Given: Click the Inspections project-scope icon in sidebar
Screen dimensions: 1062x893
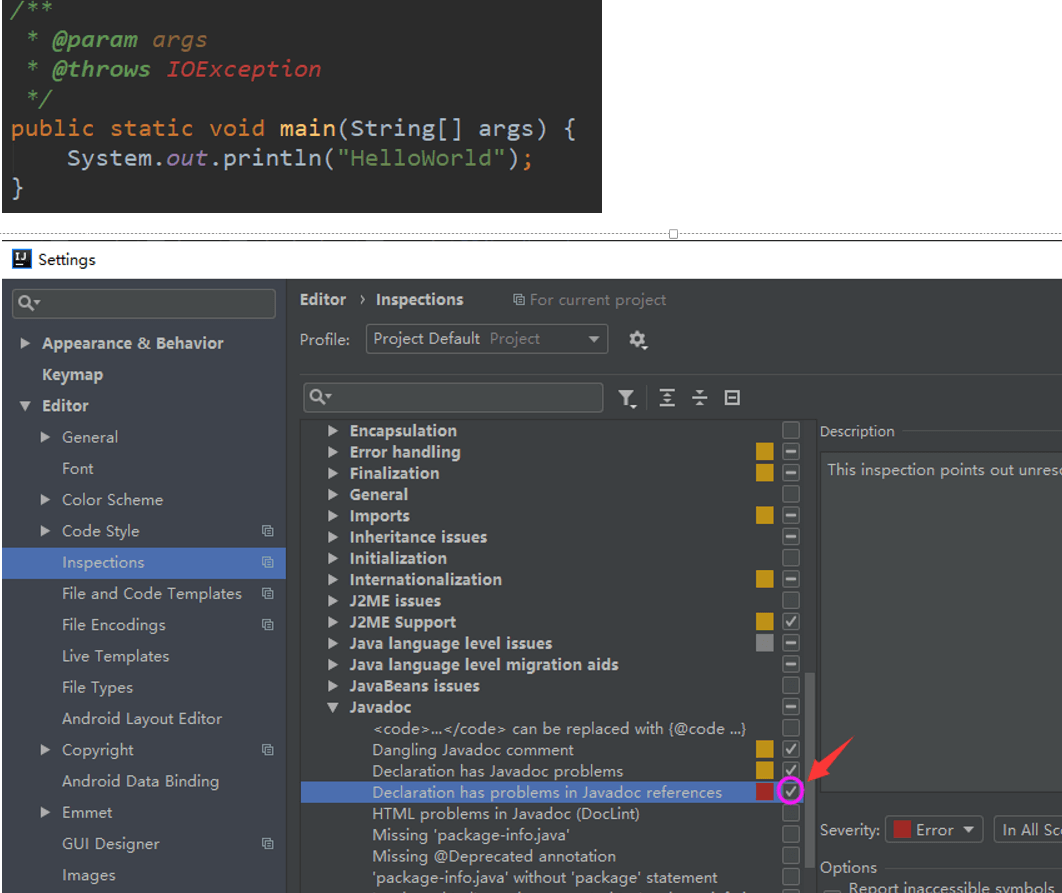Looking at the screenshot, I should [x=268, y=562].
